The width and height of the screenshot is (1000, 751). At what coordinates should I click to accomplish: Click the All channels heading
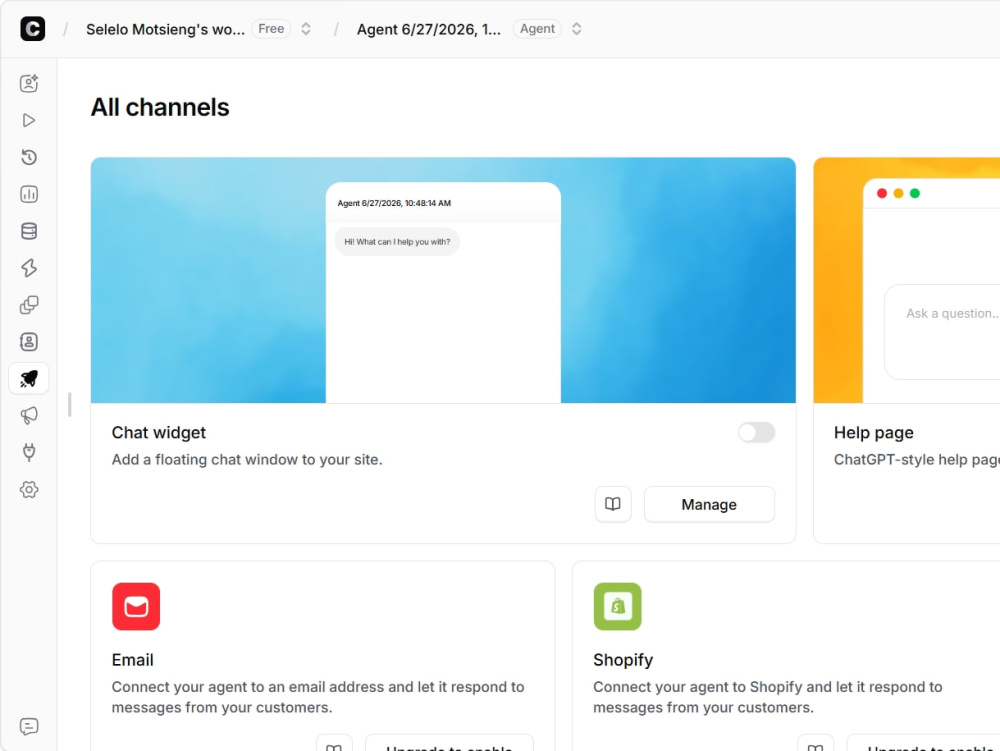point(159,107)
